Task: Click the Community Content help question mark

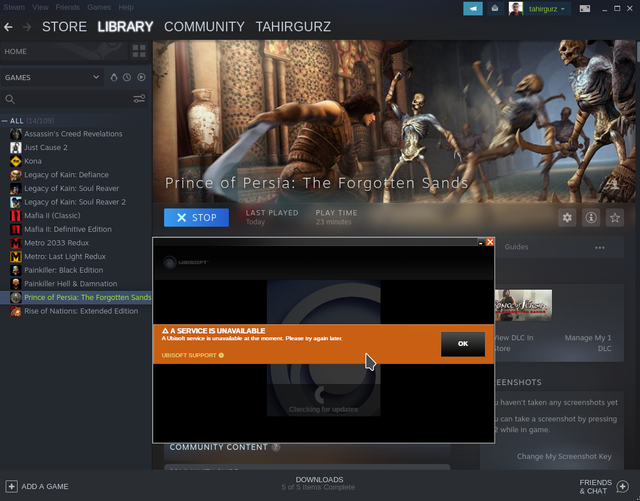Action: coord(276,447)
